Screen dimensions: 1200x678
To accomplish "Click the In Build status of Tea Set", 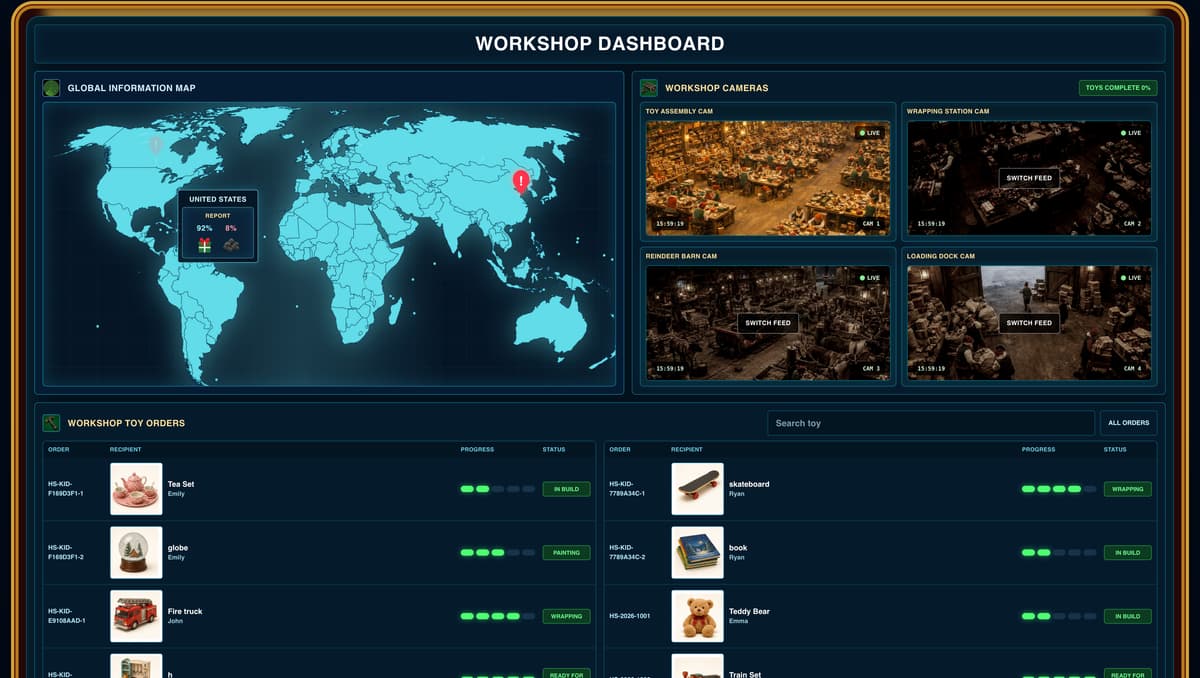I will point(566,489).
